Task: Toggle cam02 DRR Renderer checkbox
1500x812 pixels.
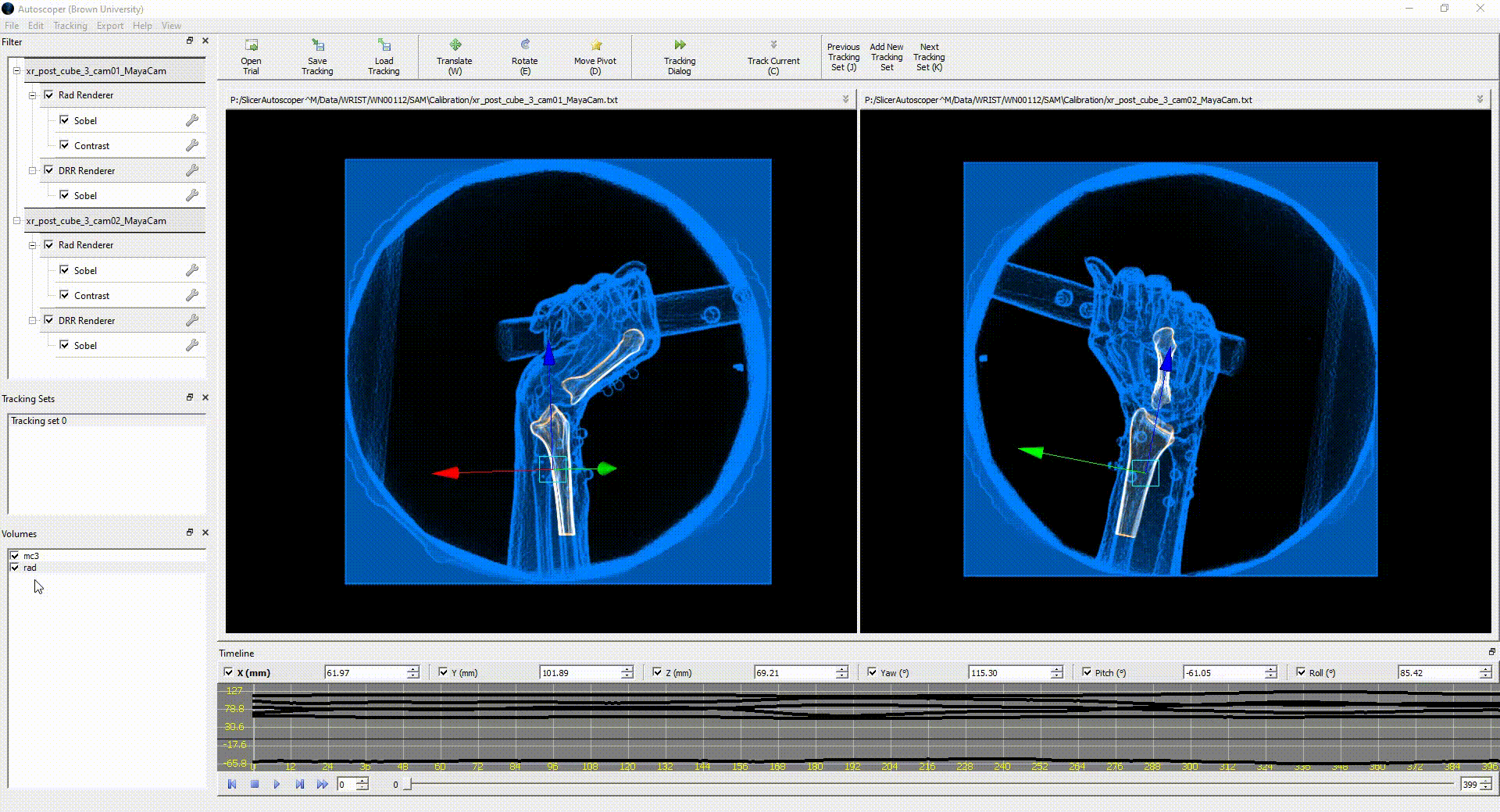Action: click(x=49, y=320)
